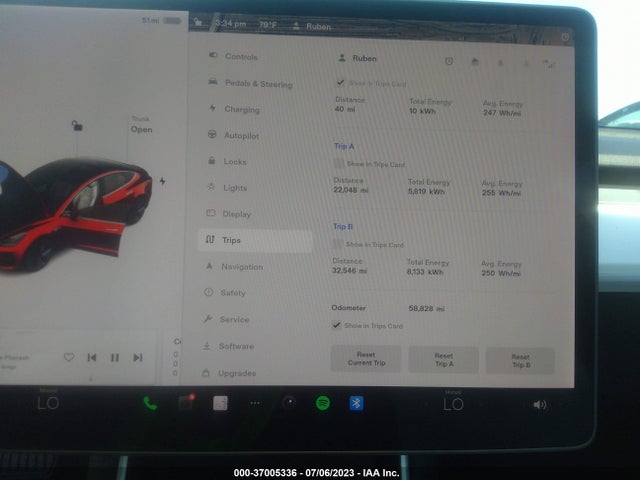The width and height of the screenshot is (640, 480).
Task: Select the Trips menu item
Action: coord(255,240)
